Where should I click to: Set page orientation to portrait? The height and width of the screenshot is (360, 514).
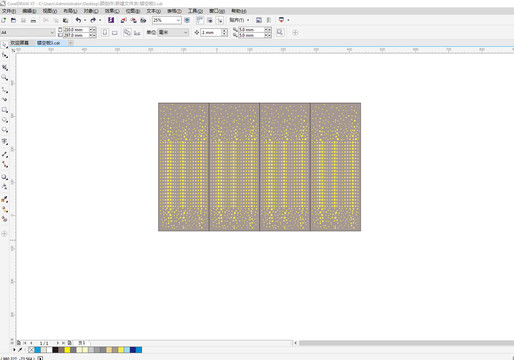point(105,32)
